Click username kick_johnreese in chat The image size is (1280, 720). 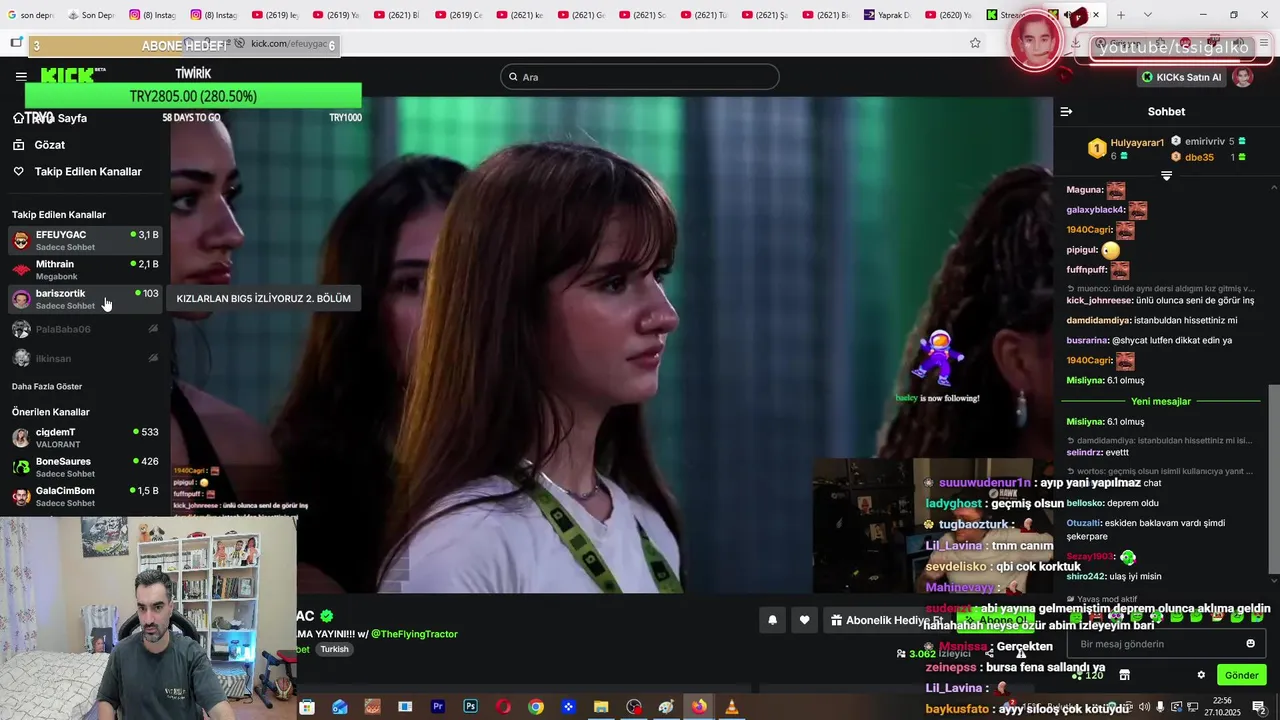coord(1099,300)
